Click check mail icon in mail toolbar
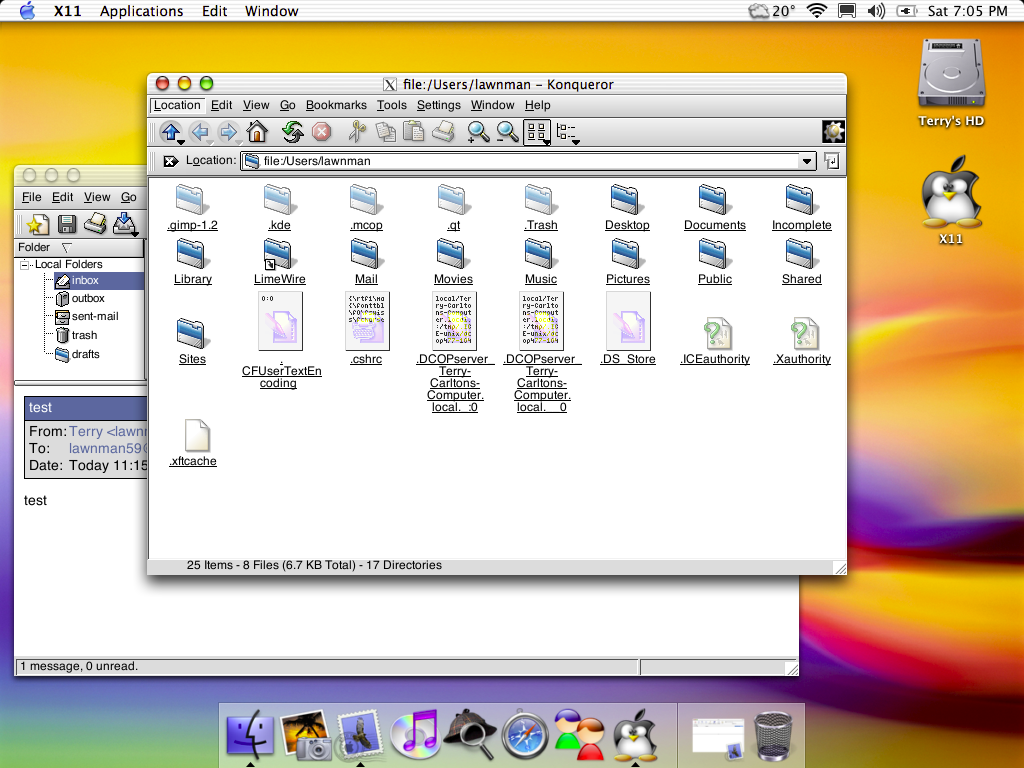The image size is (1024, 768). [125, 224]
